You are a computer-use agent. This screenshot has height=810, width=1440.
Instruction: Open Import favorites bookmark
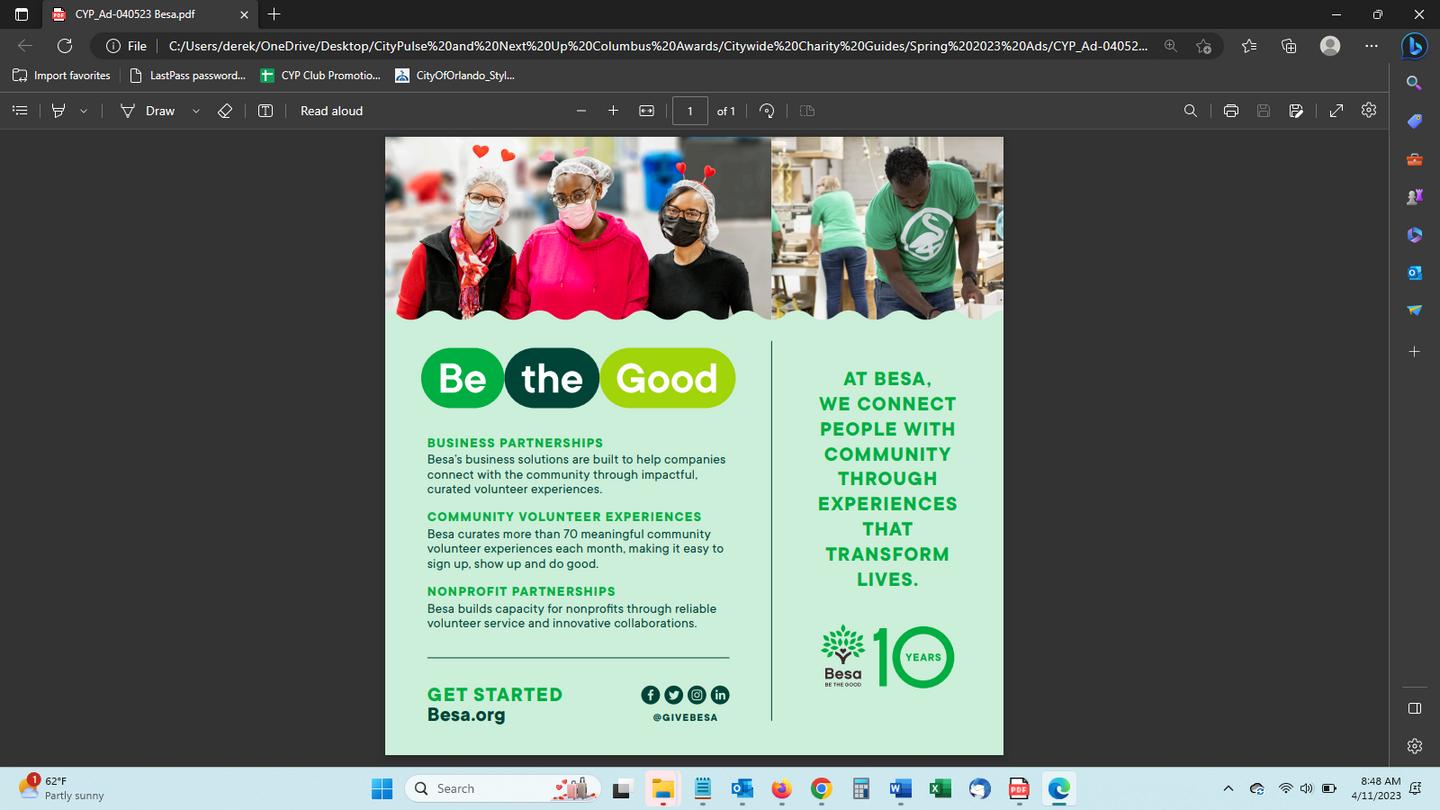(62, 75)
